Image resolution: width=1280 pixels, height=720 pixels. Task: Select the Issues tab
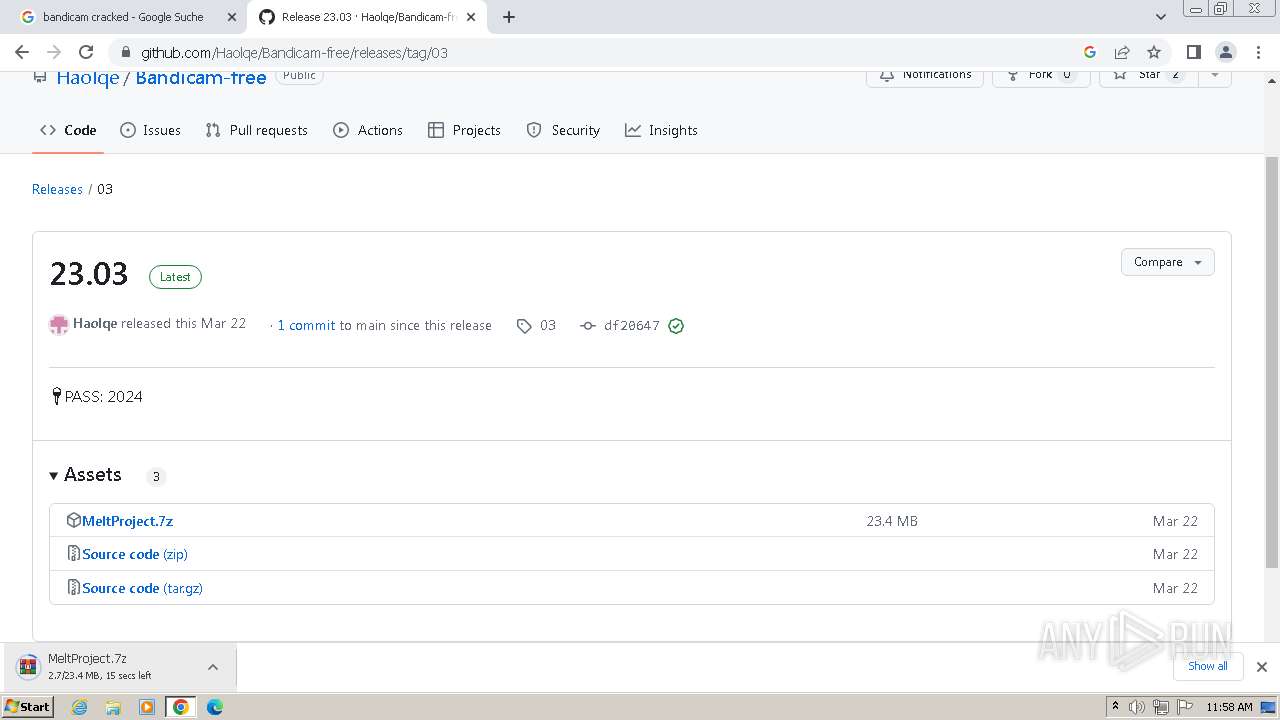pos(150,130)
